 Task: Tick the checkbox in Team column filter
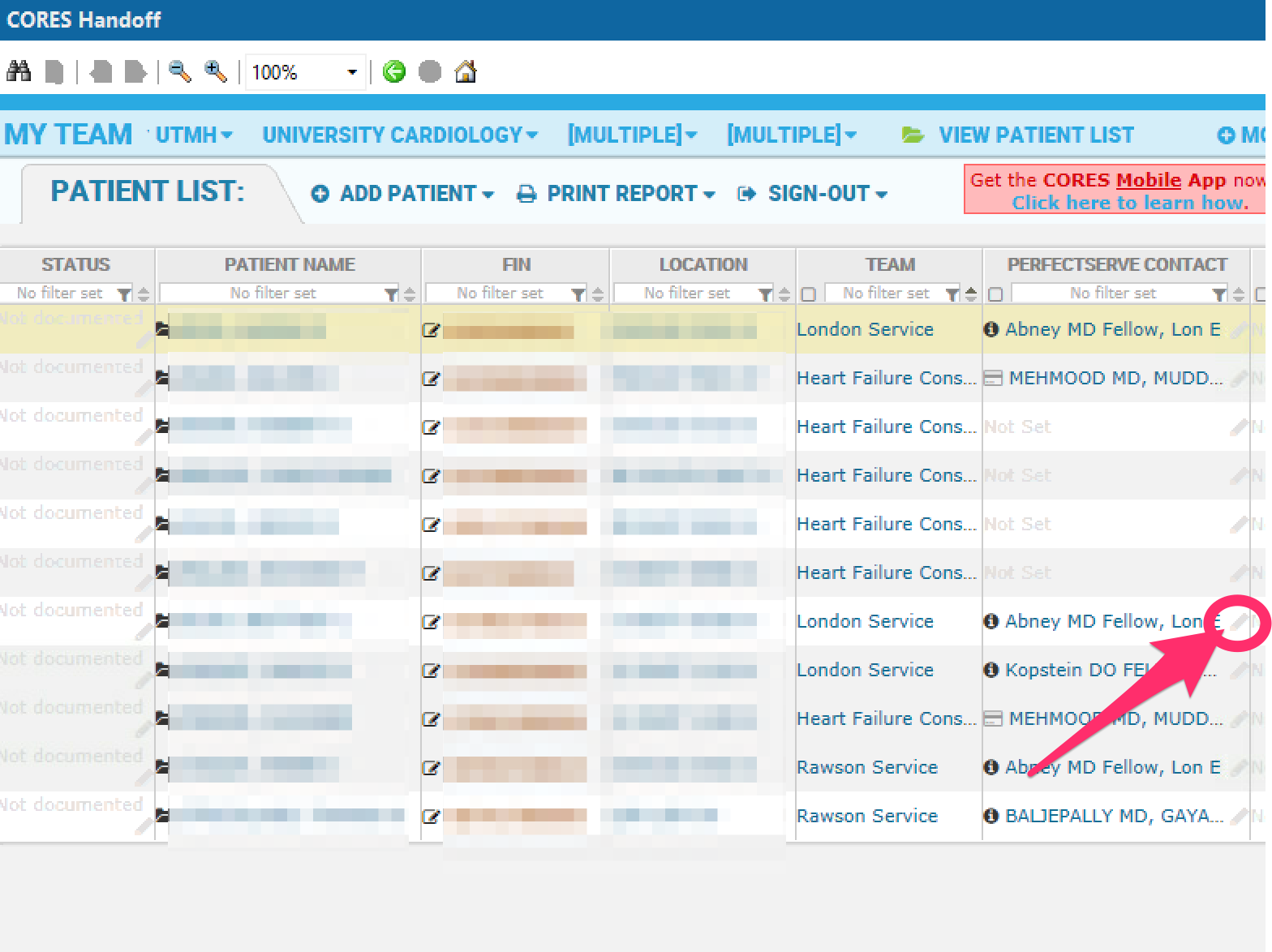pos(808,294)
